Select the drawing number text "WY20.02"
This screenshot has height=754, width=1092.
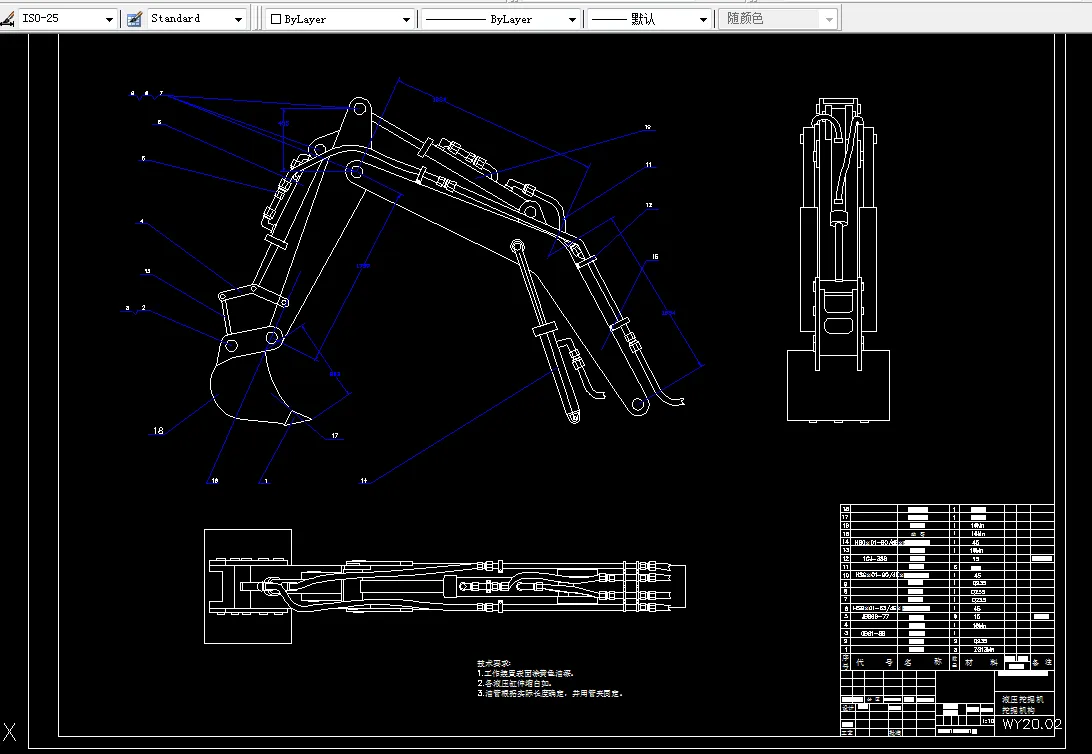1032,724
